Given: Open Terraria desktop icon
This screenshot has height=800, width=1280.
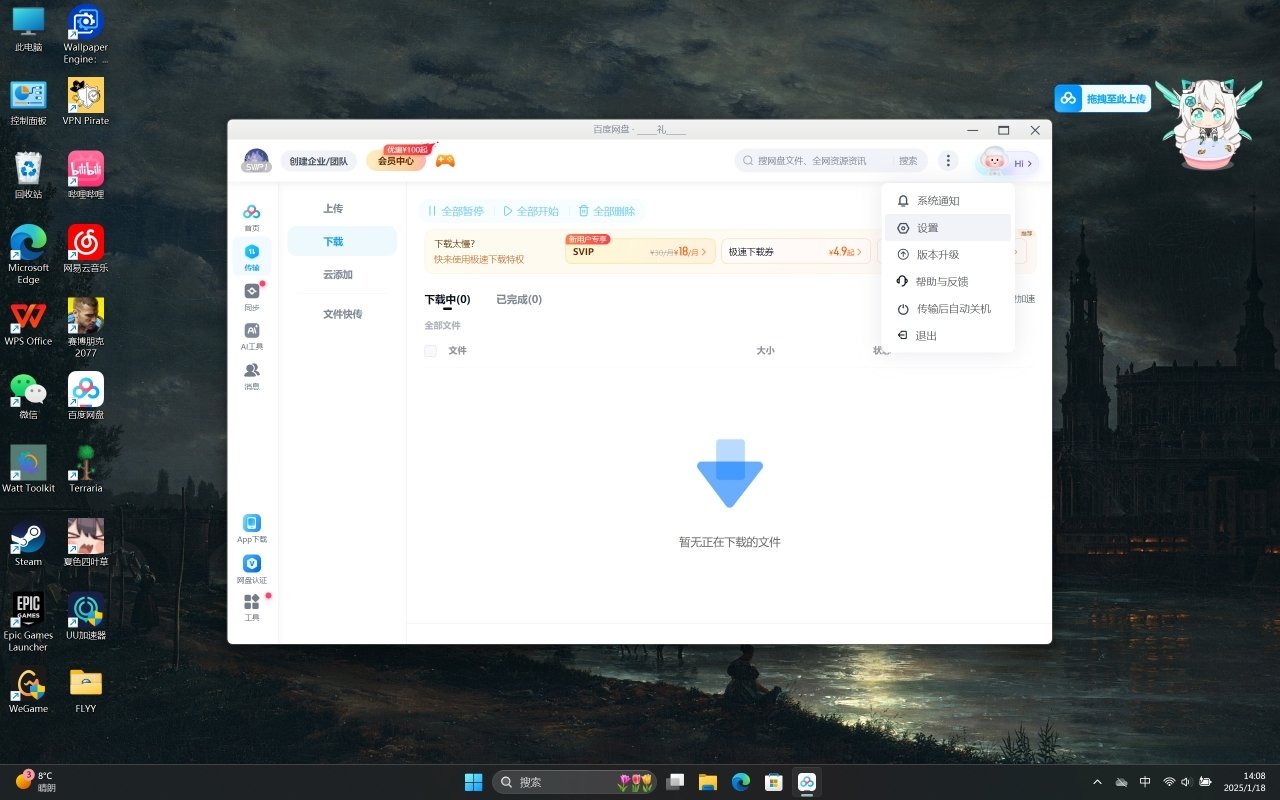Looking at the screenshot, I should point(86,469).
